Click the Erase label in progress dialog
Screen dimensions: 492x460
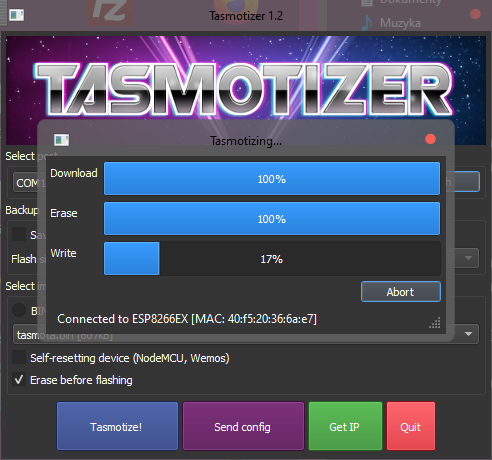pyautogui.click(x=64, y=213)
